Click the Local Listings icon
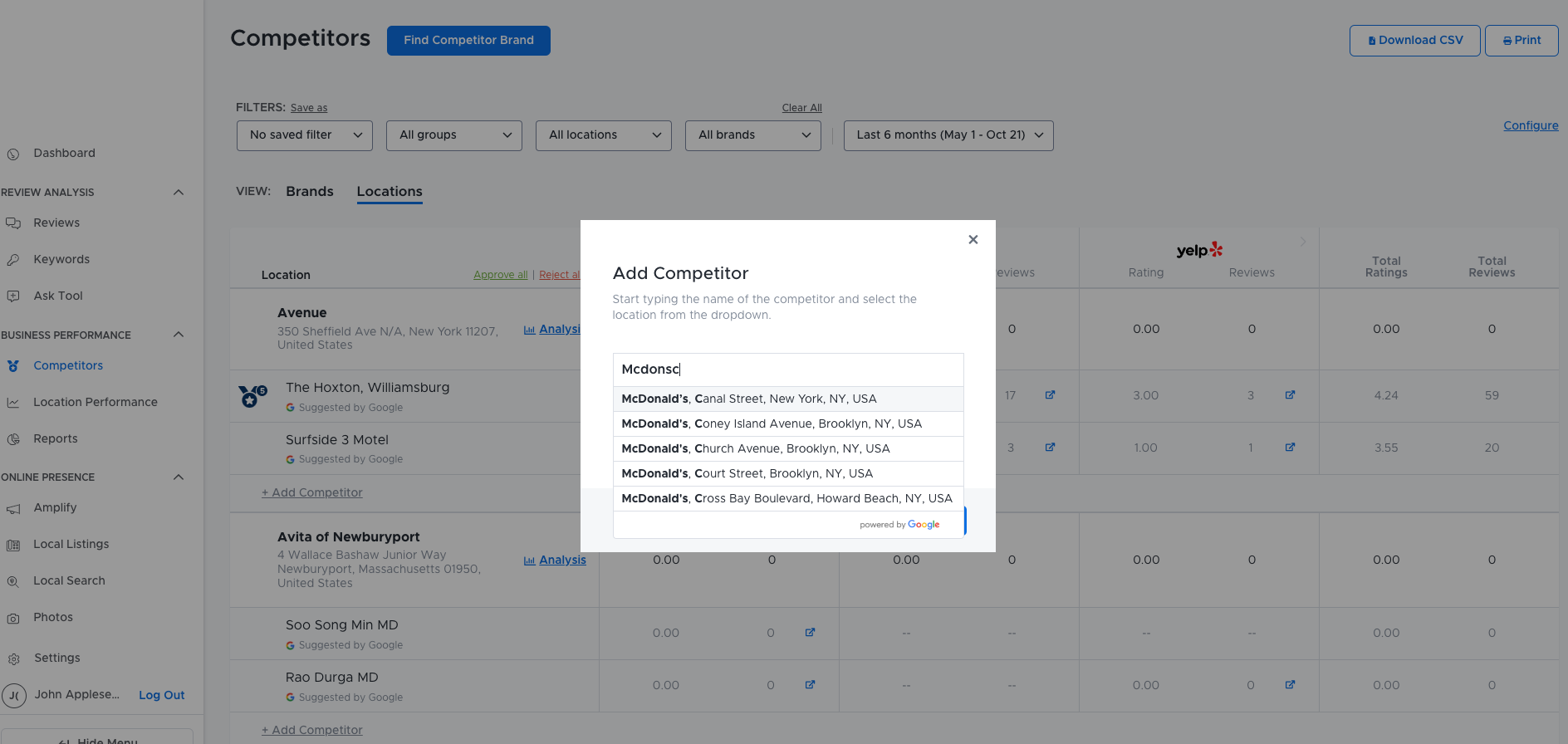This screenshot has height=744, width=1568. pos(13,545)
